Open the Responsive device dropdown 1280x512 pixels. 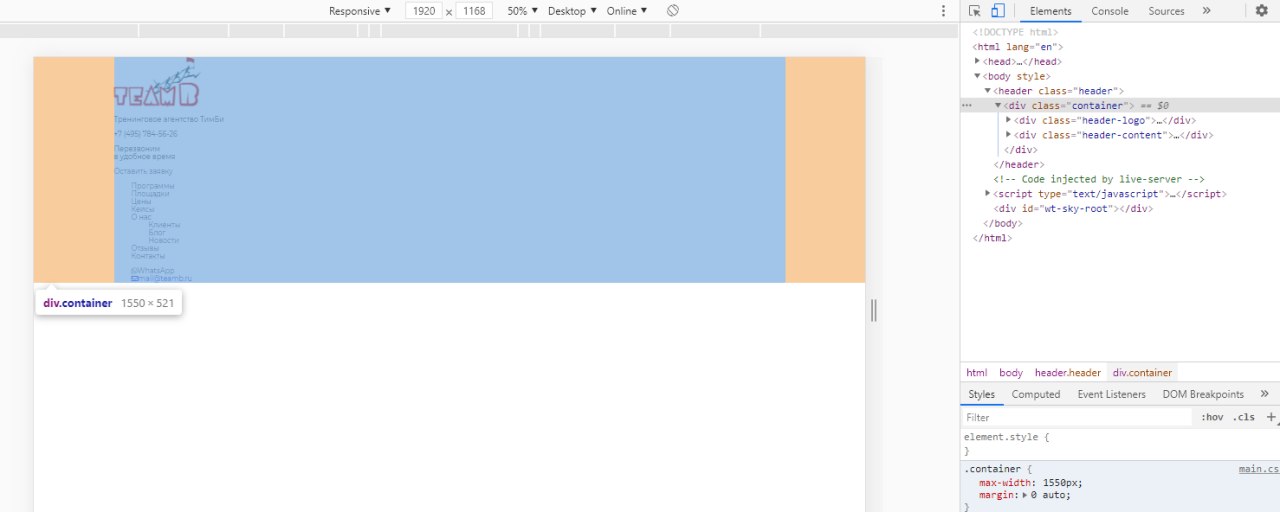[360, 11]
